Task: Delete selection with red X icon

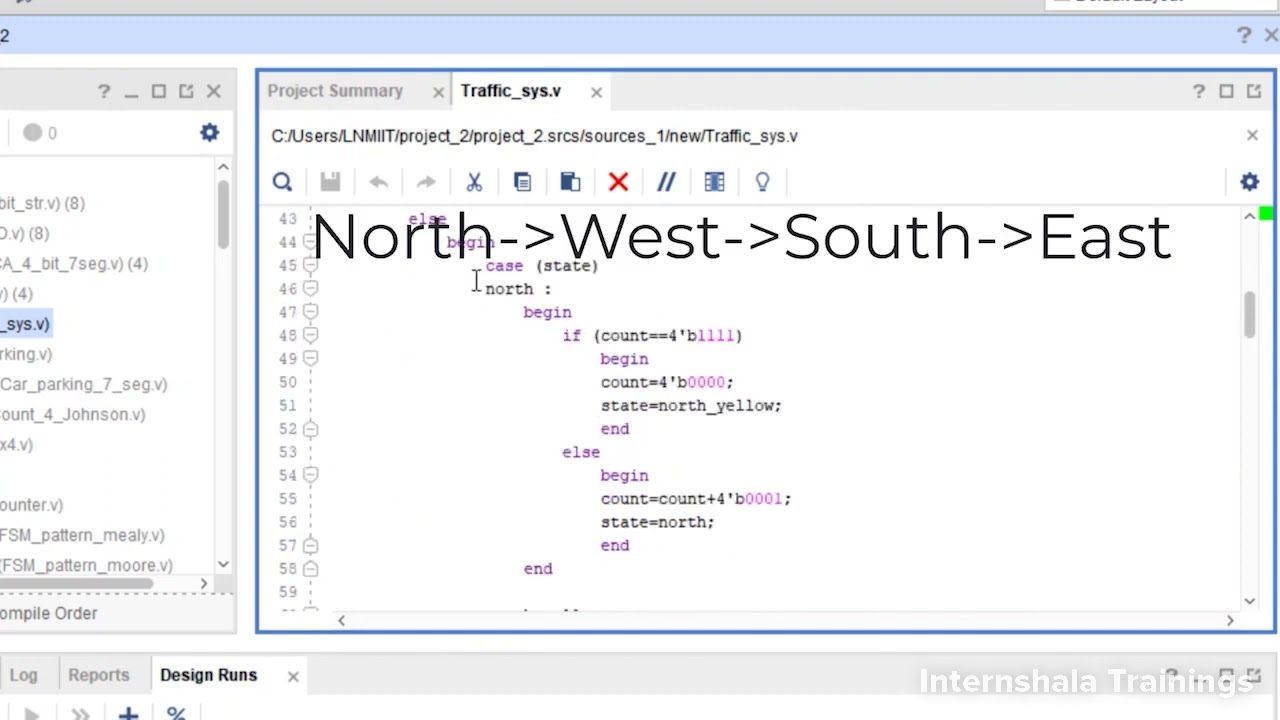Action: pos(618,182)
